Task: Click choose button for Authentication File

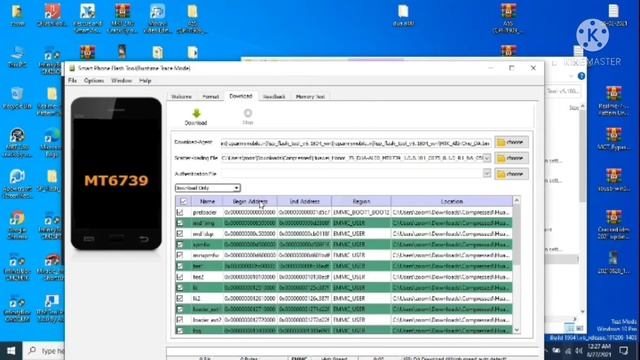Action: [x=511, y=174]
